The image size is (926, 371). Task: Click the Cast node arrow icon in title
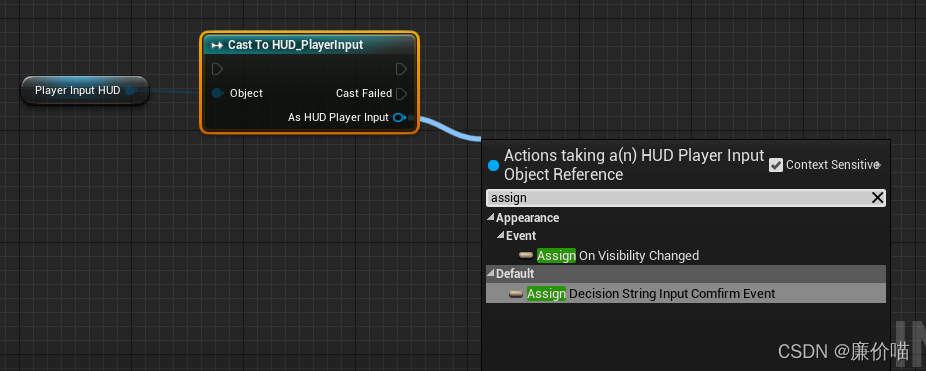pyautogui.click(x=217, y=45)
